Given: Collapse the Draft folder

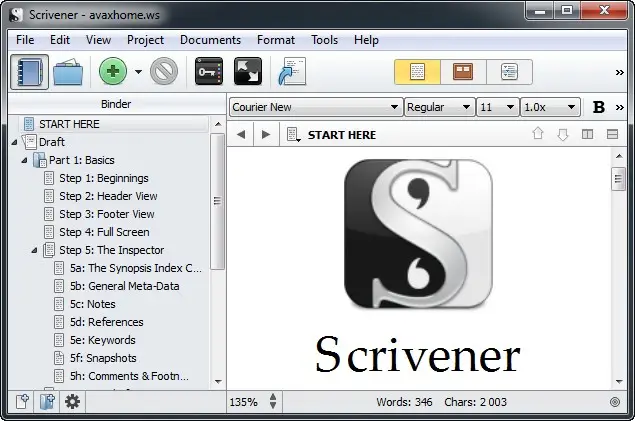Looking at the screenshot, I should click(x=15, y=142).
